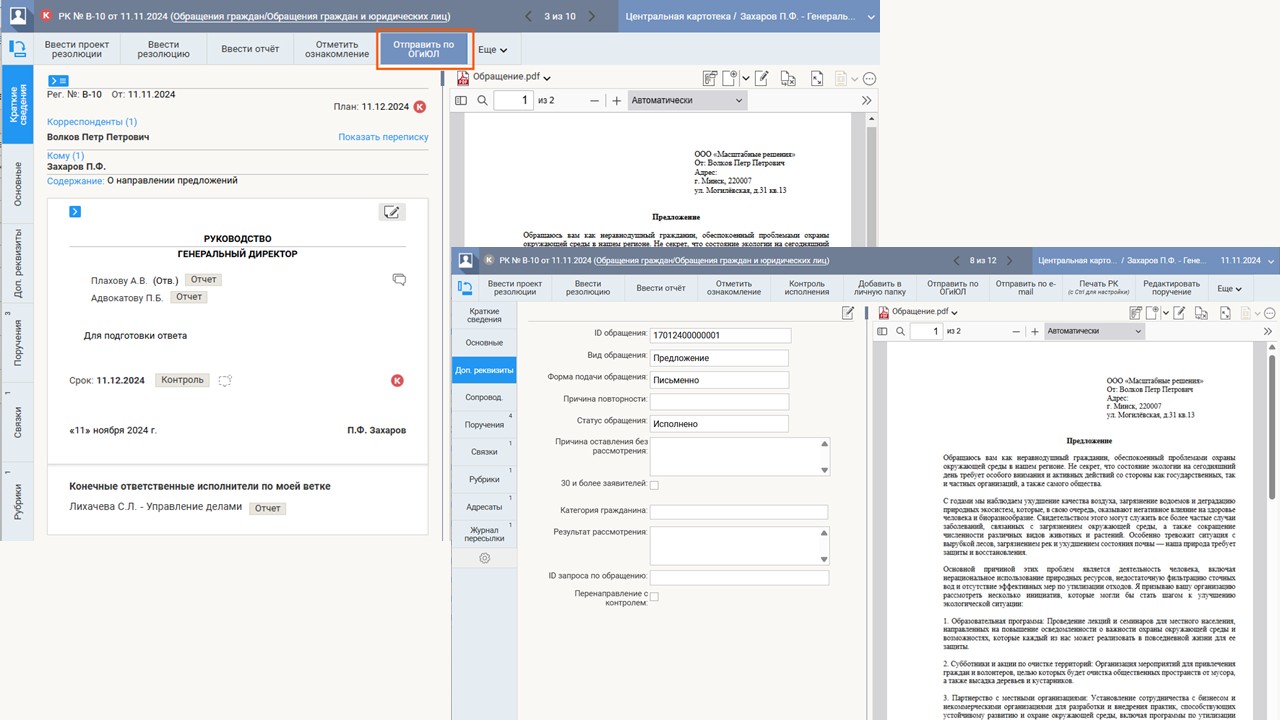
Task: Open the Журнал пересылки tab
Action: coord(484,534)
